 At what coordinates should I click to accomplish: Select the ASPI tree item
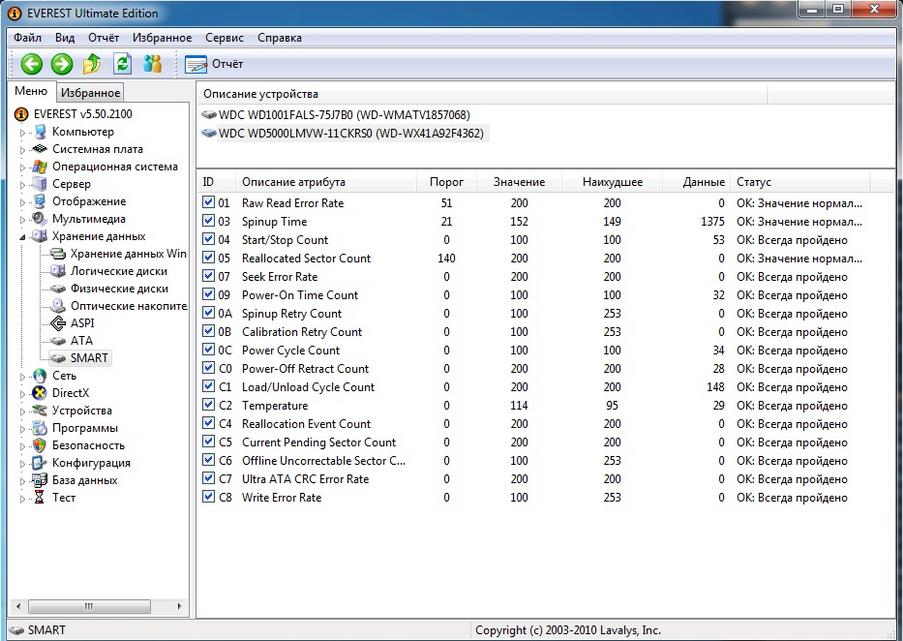(x=73, y=323)
